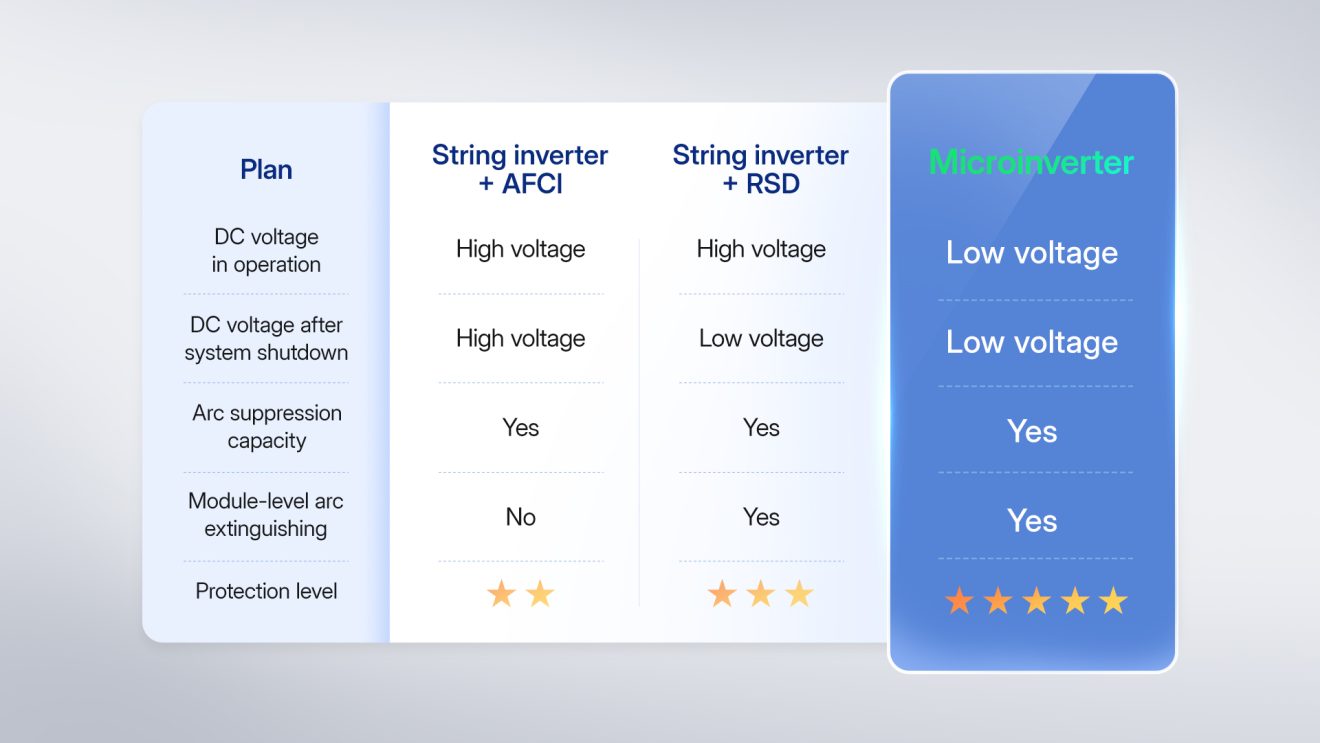Click the No value in the AFCI column
This screenshot has height=743, width=1320.
[x=520, y=517]
